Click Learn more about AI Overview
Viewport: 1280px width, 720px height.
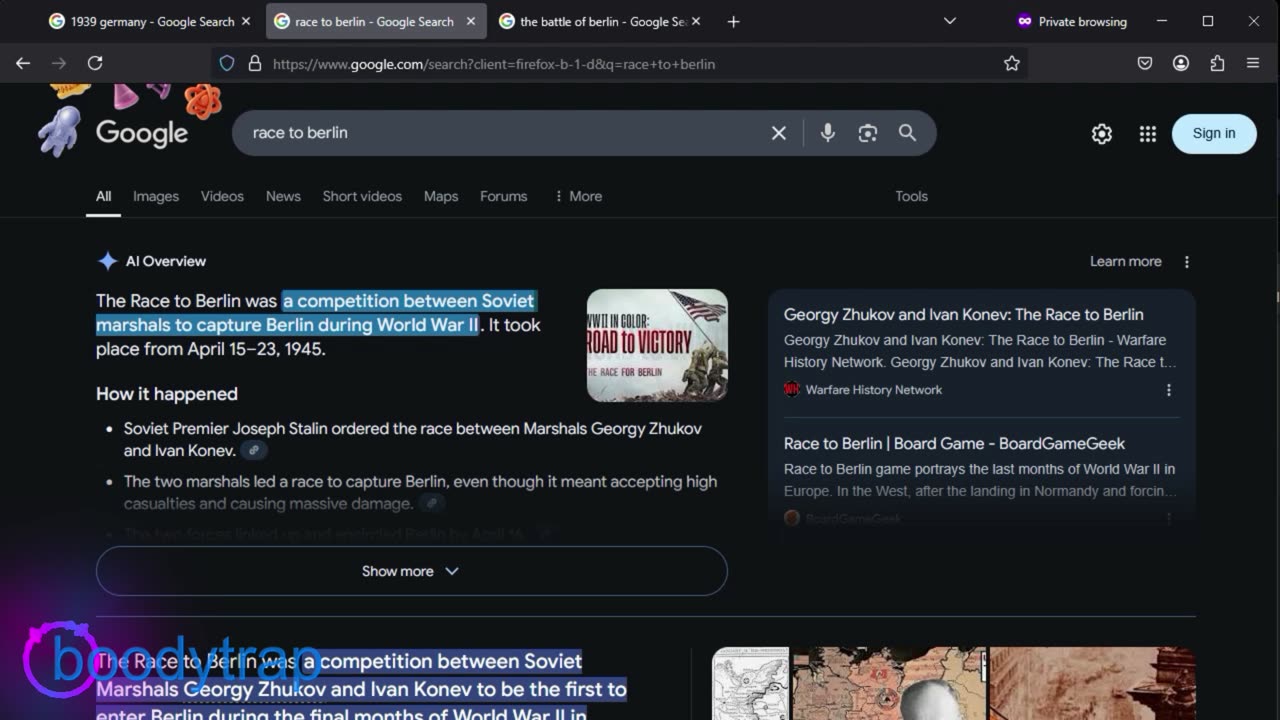click(1125, 261)
